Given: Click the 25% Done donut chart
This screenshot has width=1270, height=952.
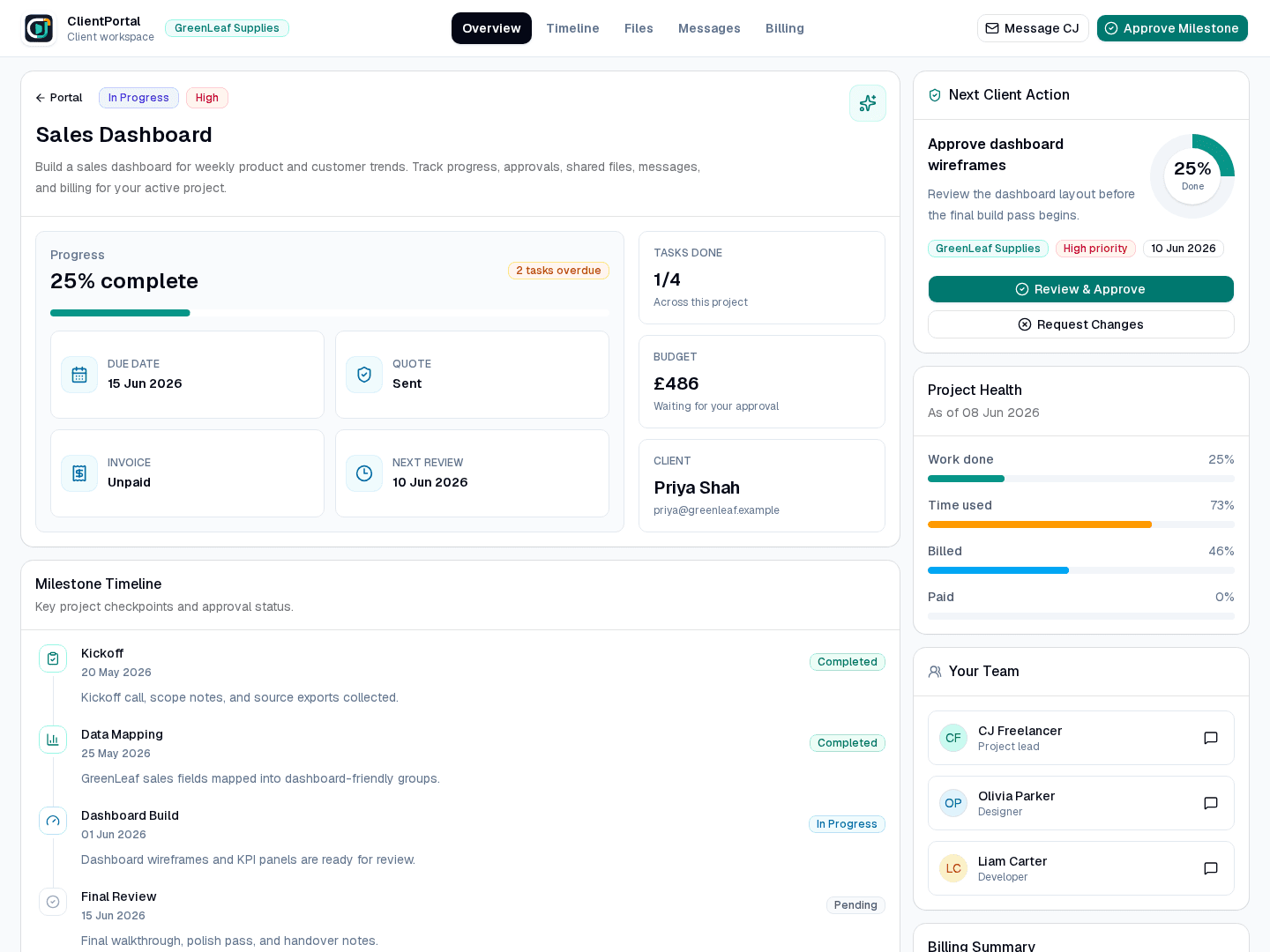Looking at the screenshot, I should 1192,176.
